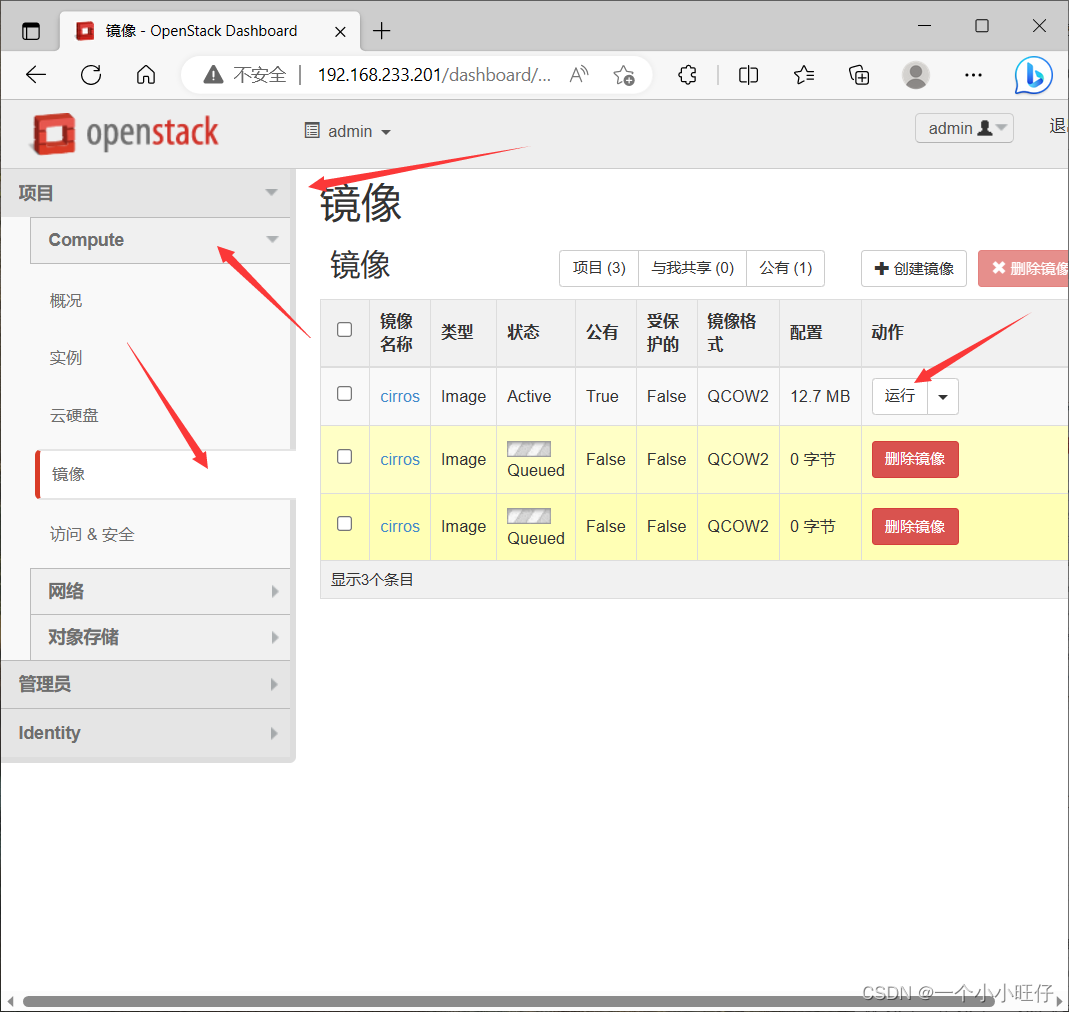This screenshot has height=1012, width=1069.
Task: Open the admin user menu in the header
Action: click(x=963, y=128)
